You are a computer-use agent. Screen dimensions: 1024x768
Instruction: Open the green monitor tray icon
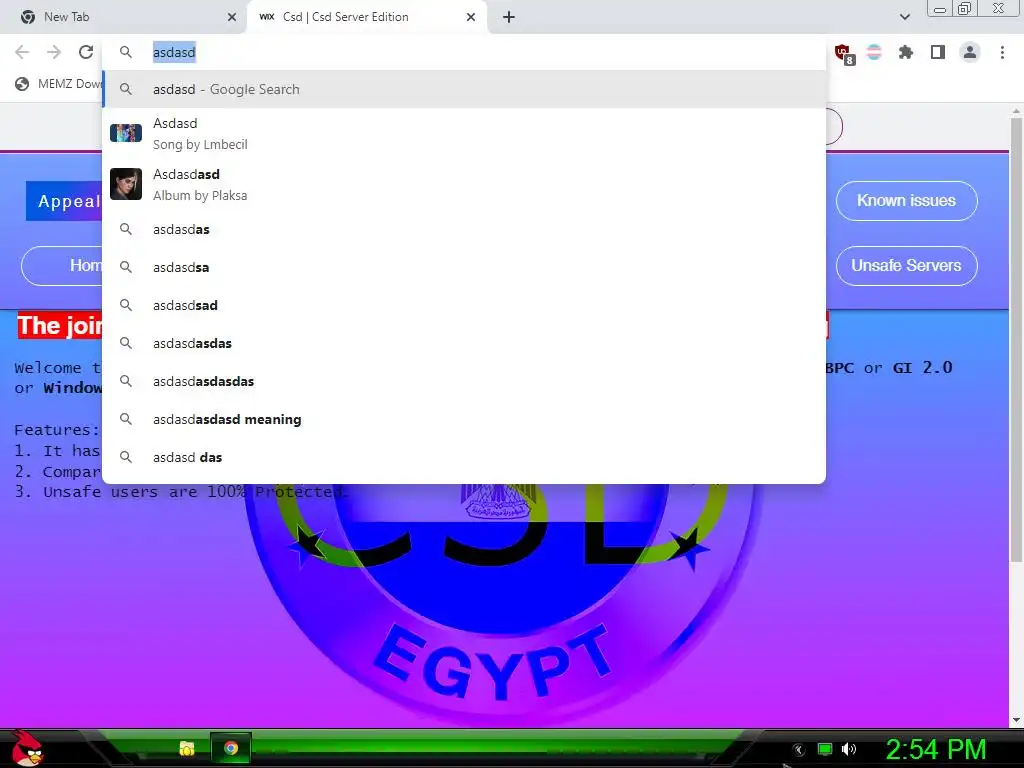click(x=825, y=749)
